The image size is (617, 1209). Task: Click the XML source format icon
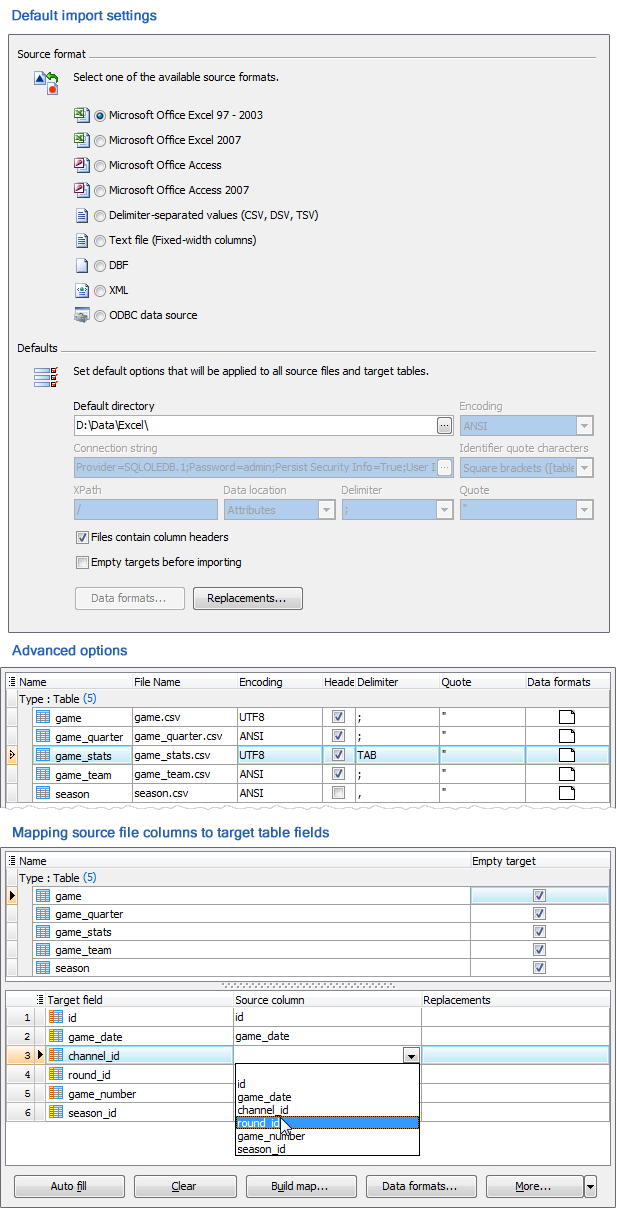pos(82,290)
